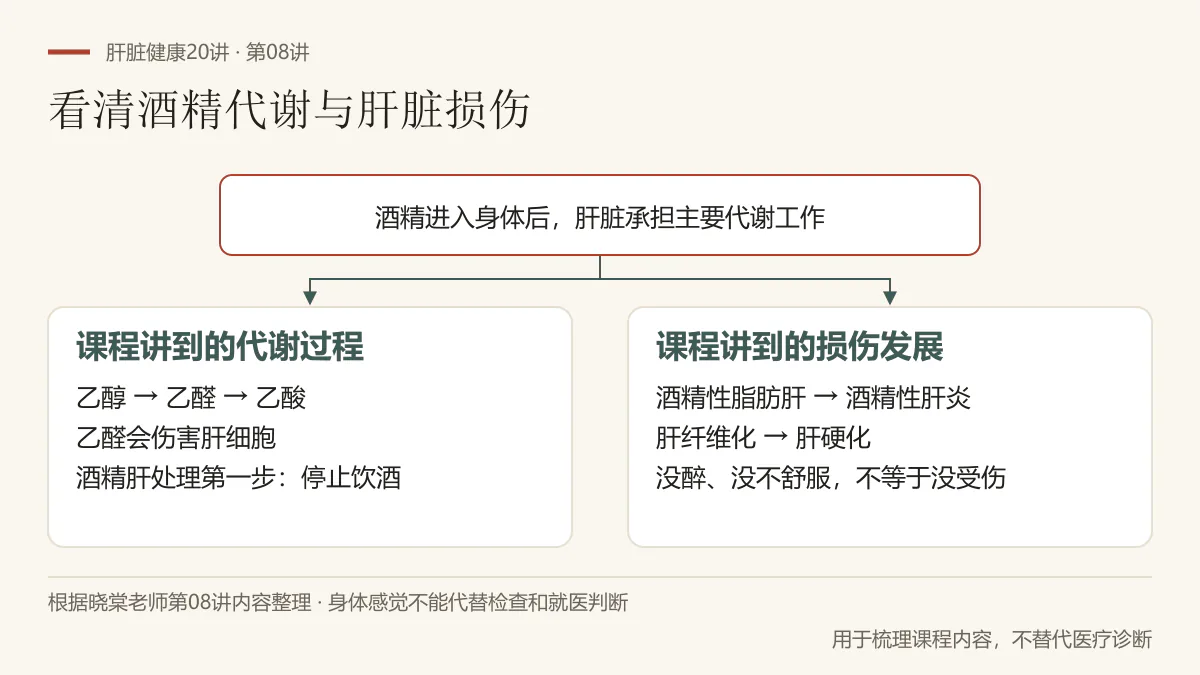Viewport: 1200px width, 675px height.
Task: Click the line 酒精肝处理第一步：停止饮酒
Action: tap(239, 478)
